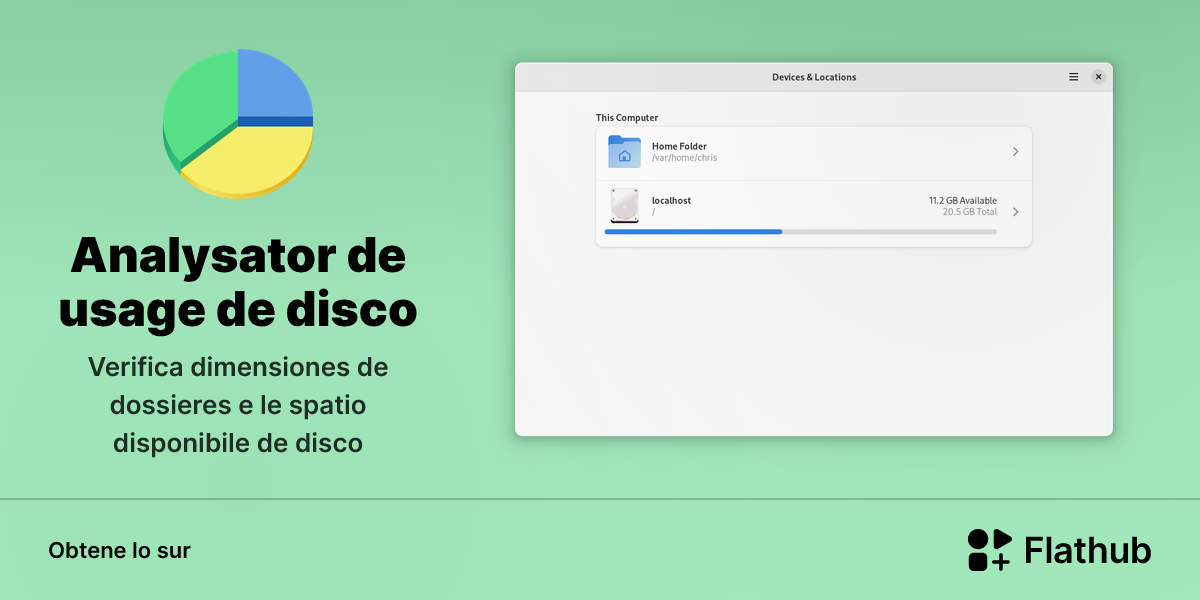Click the 11.2 GB Available text

(x=963, y=200)
